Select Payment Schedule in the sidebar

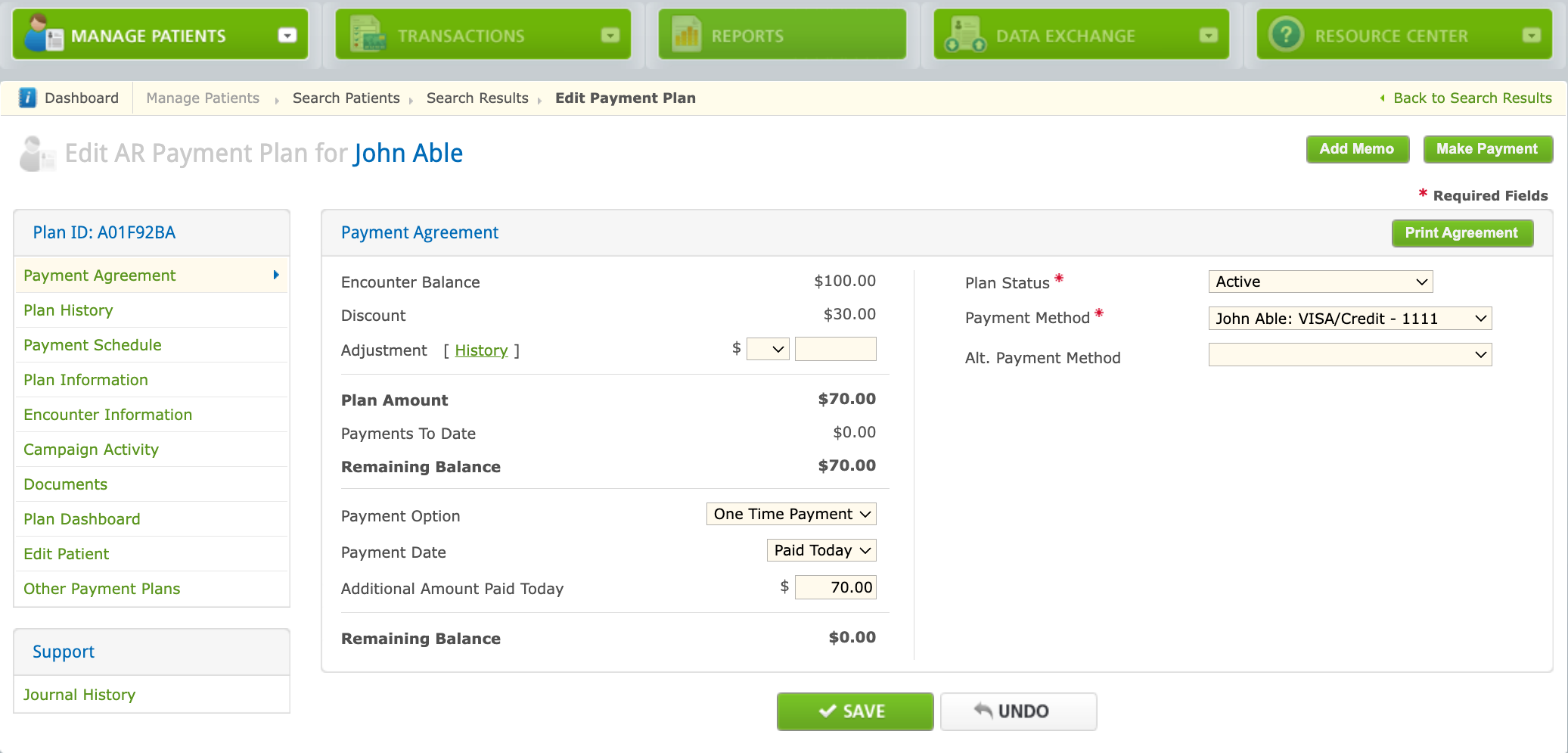click(x=92, y=345)
